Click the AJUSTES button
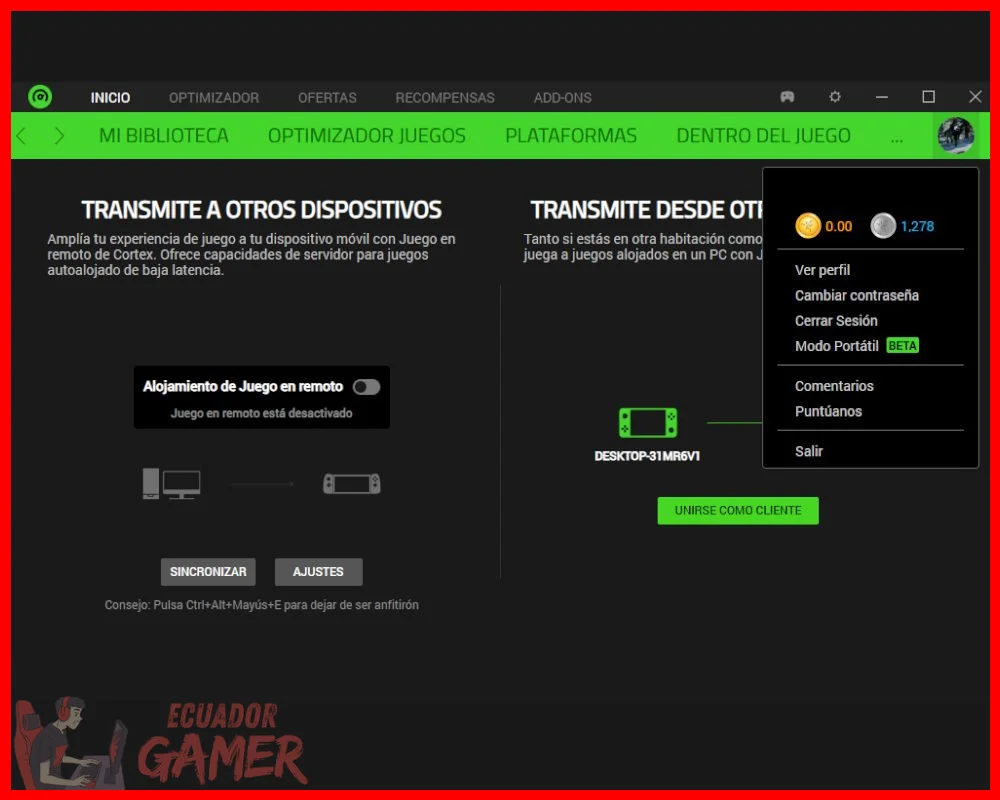This screenshot has width=1000, height=800. (x=318, y=572)
